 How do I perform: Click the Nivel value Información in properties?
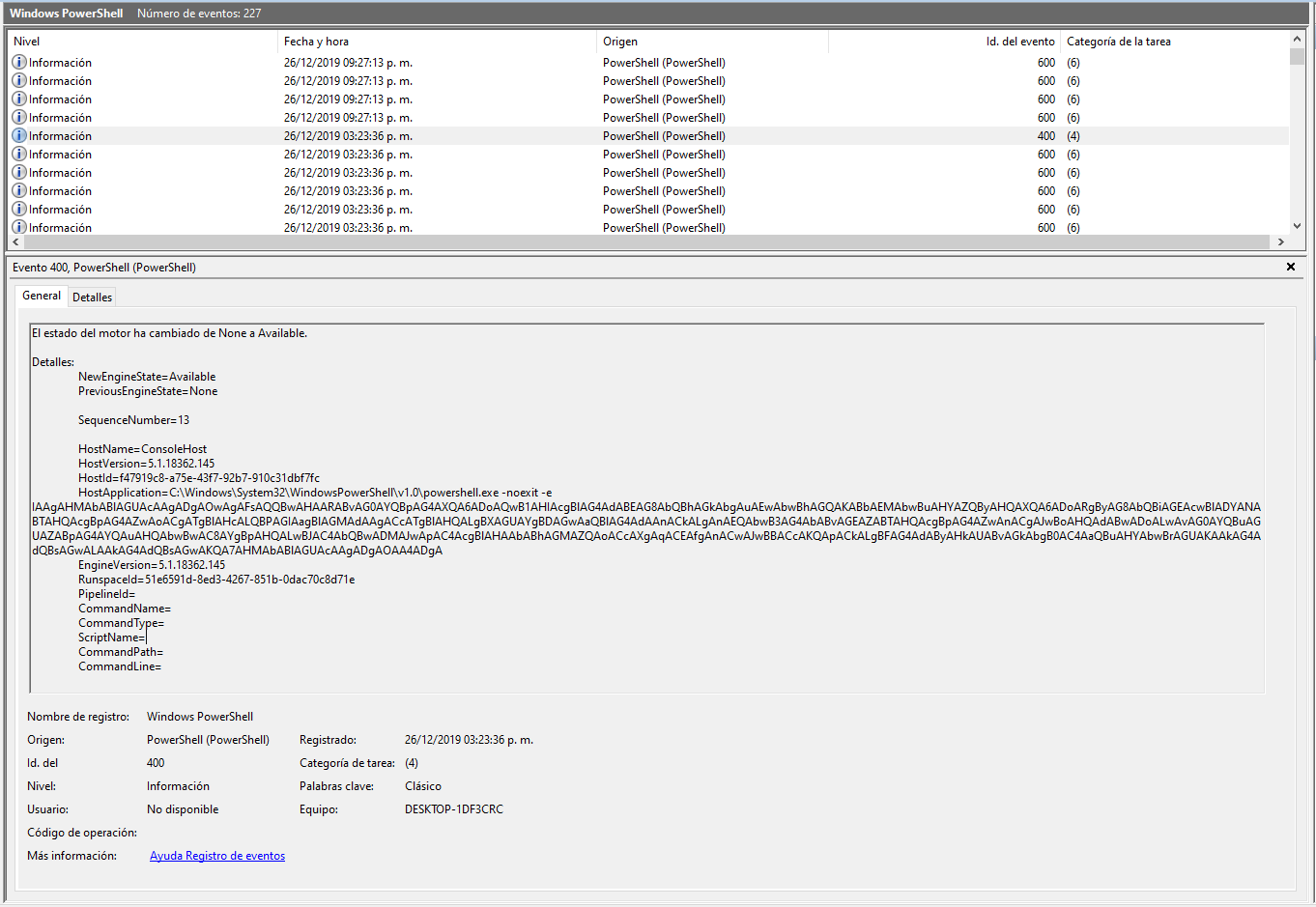178,786
